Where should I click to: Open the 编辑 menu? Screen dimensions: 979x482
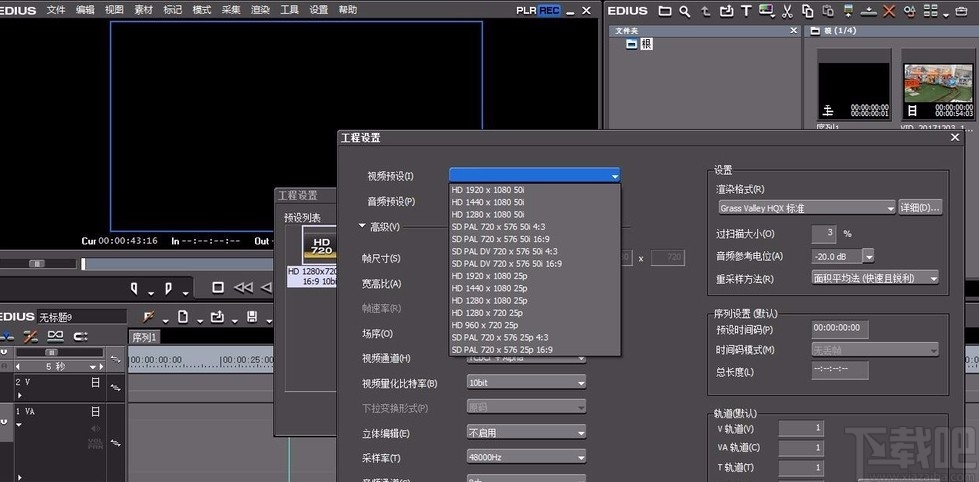[85, 10]
